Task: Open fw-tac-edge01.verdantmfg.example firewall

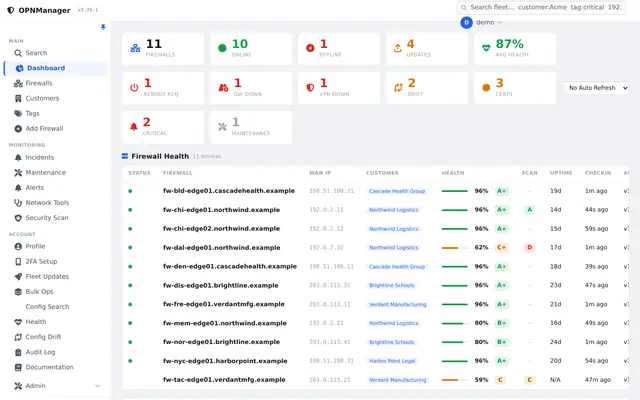Action: 224,380
